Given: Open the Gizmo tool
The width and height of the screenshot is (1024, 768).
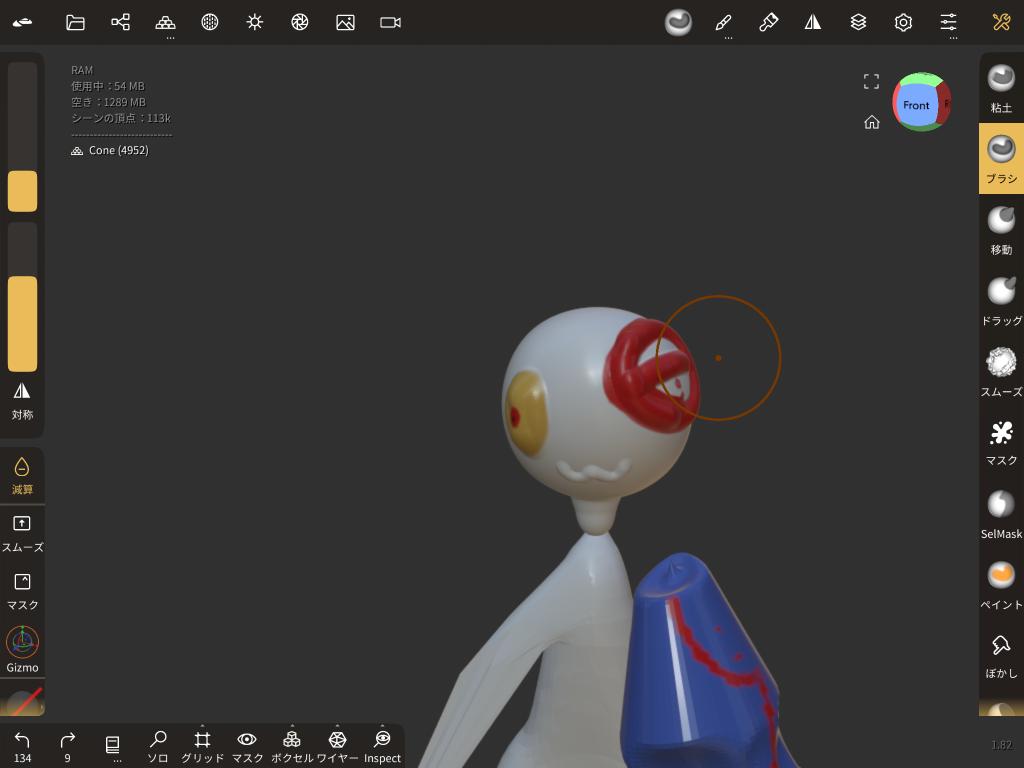Looking at the screenshot, I should coord(22,649).
